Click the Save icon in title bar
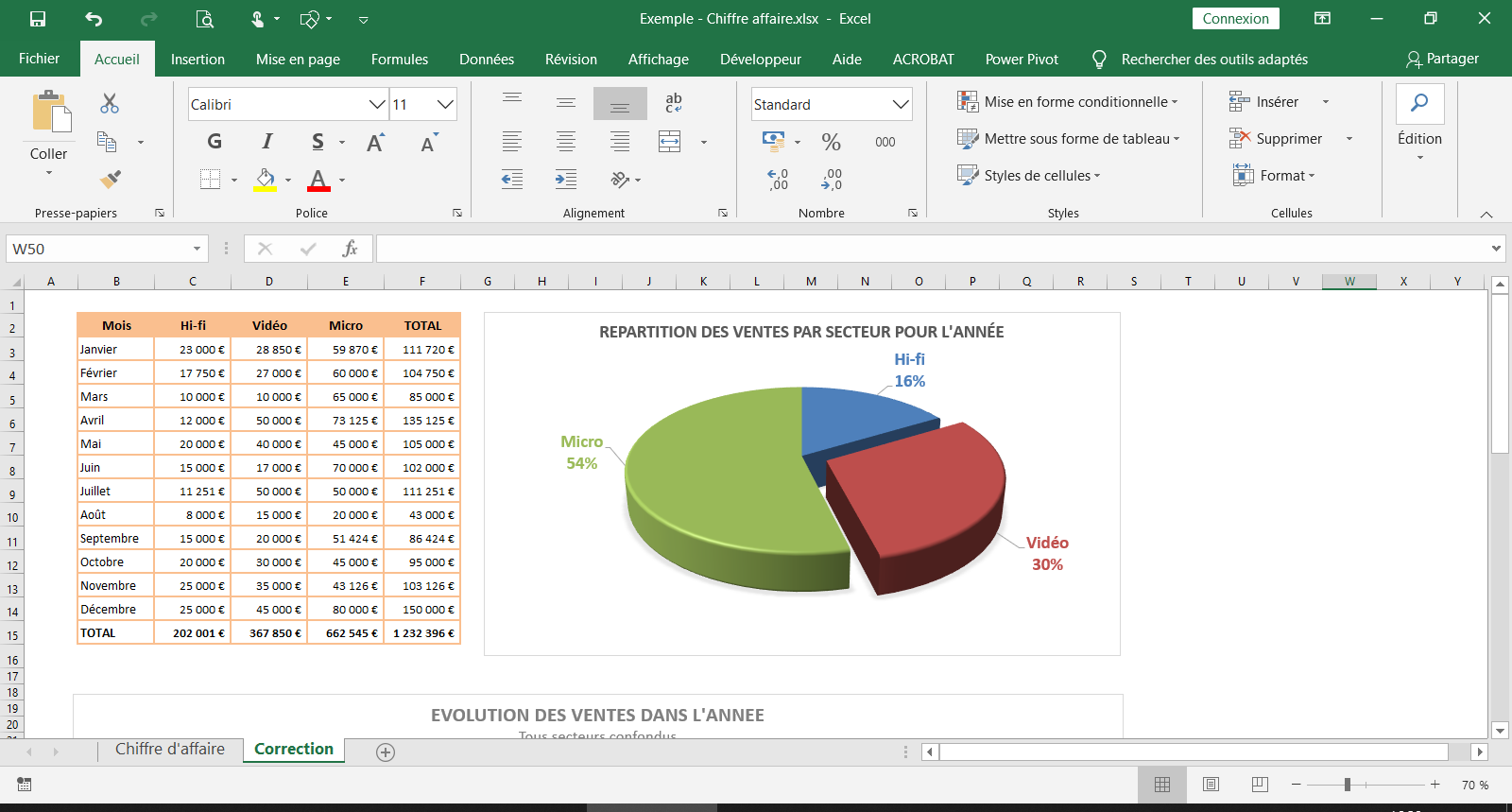The width and height of the screenshot is (1512, 812). (x=38, y=19)
